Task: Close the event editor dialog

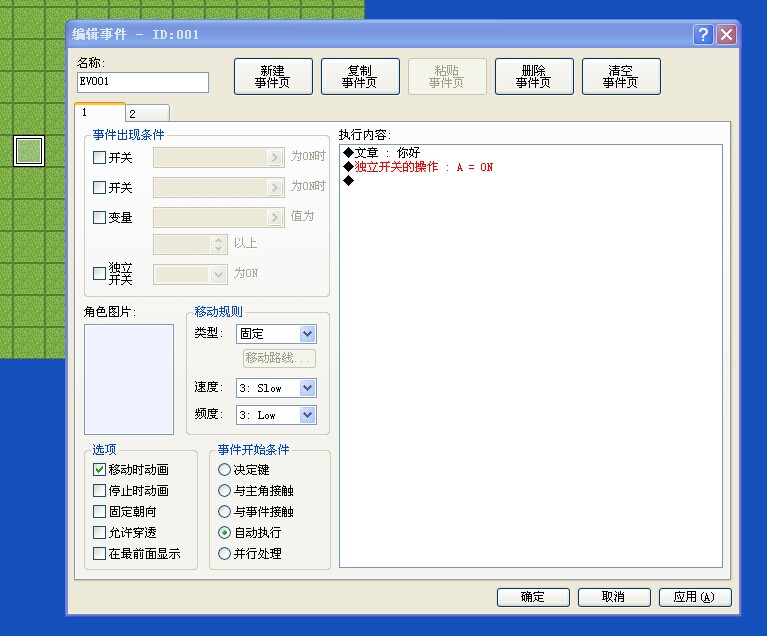Action: (x=726, y=35)
